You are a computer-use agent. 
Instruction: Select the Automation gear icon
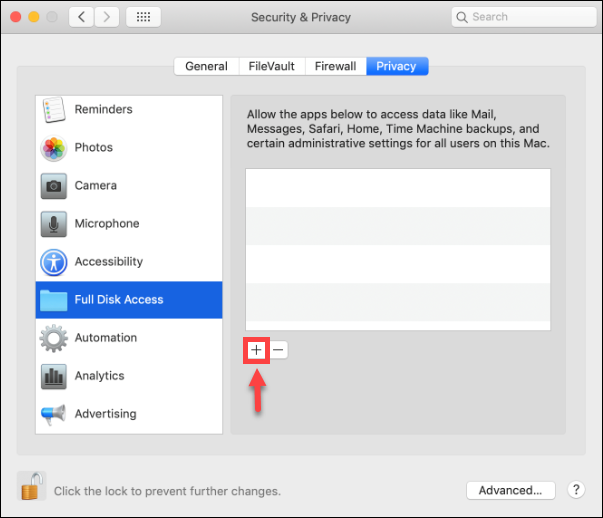(53, 338)
